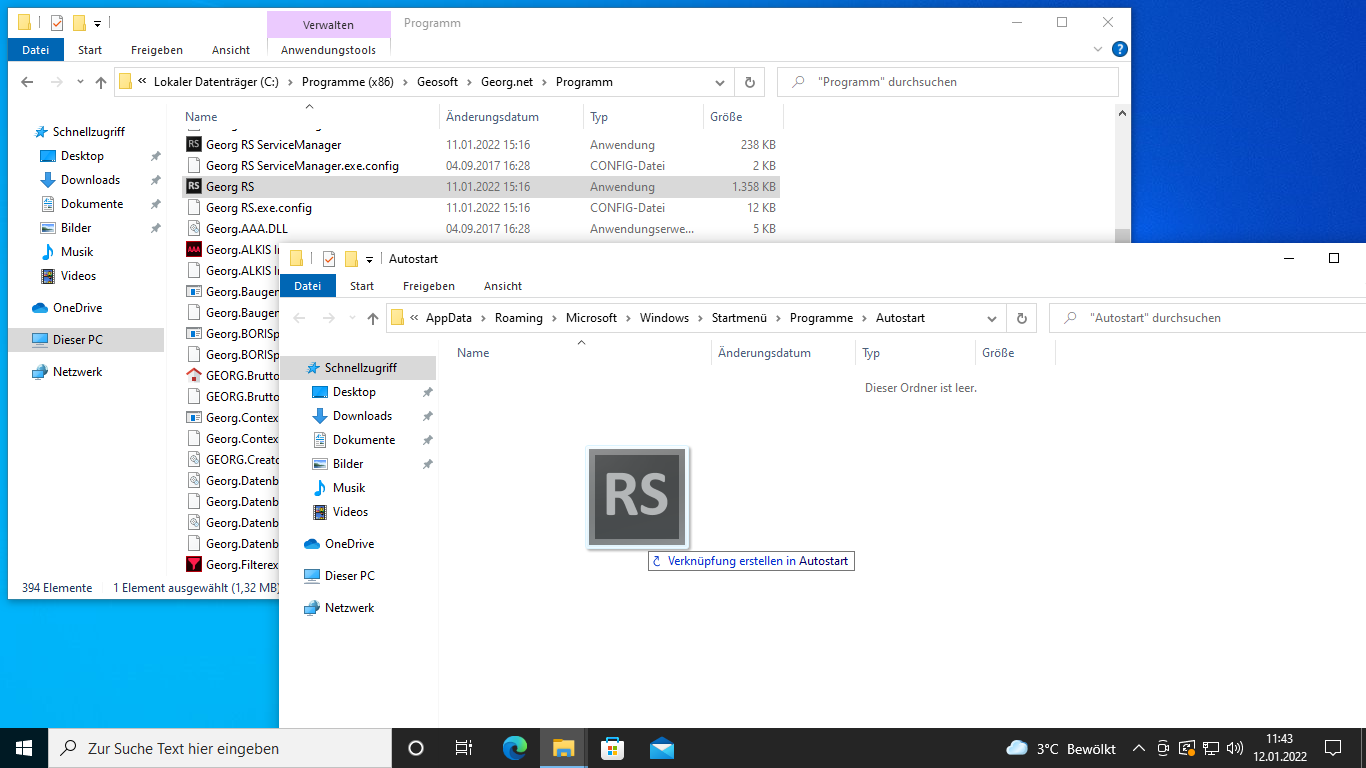
Task: Sort Programm files by Änderungsdatum column
Action: click(511, 117)
